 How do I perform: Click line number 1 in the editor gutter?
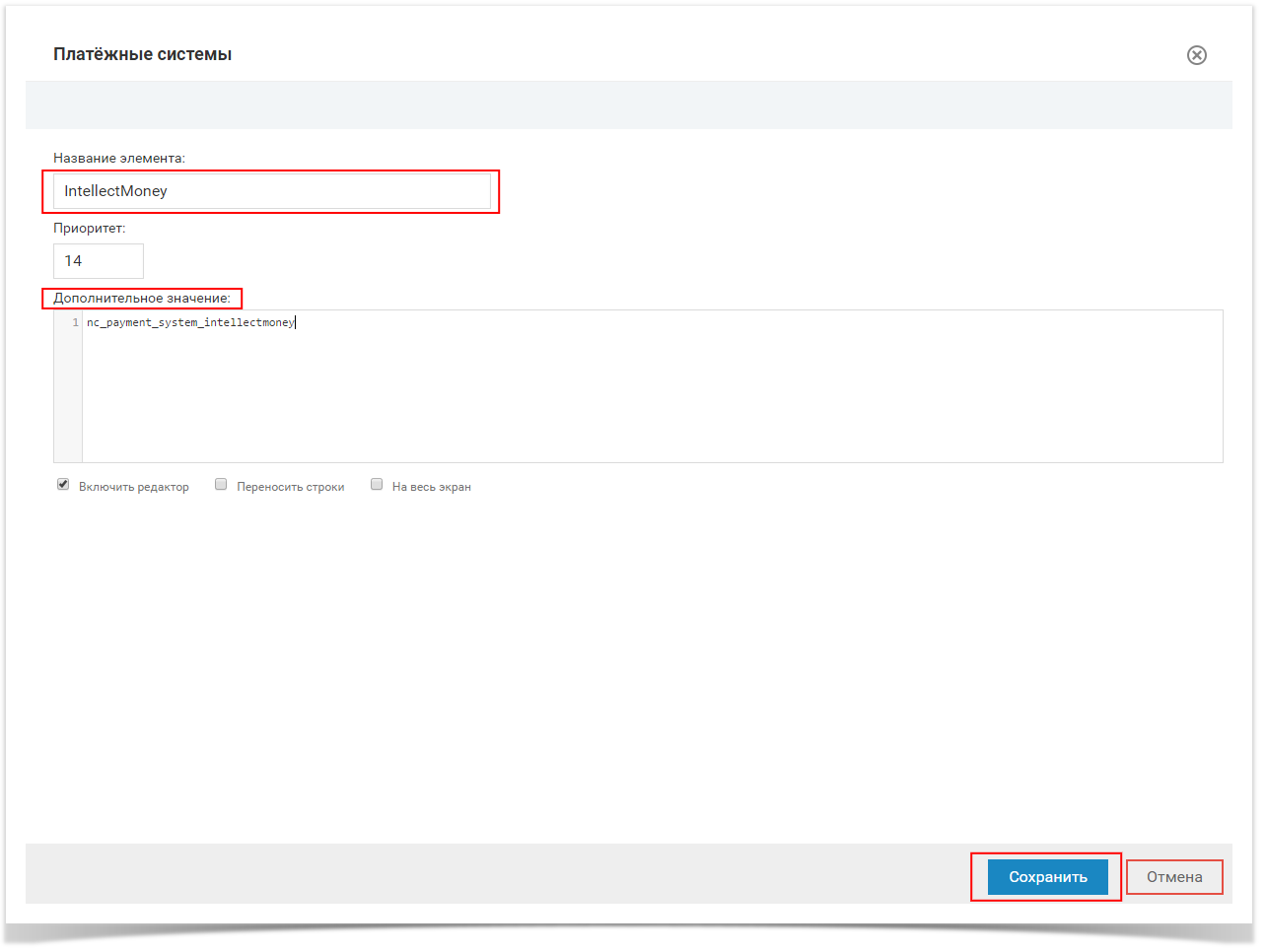coord(75,322)
